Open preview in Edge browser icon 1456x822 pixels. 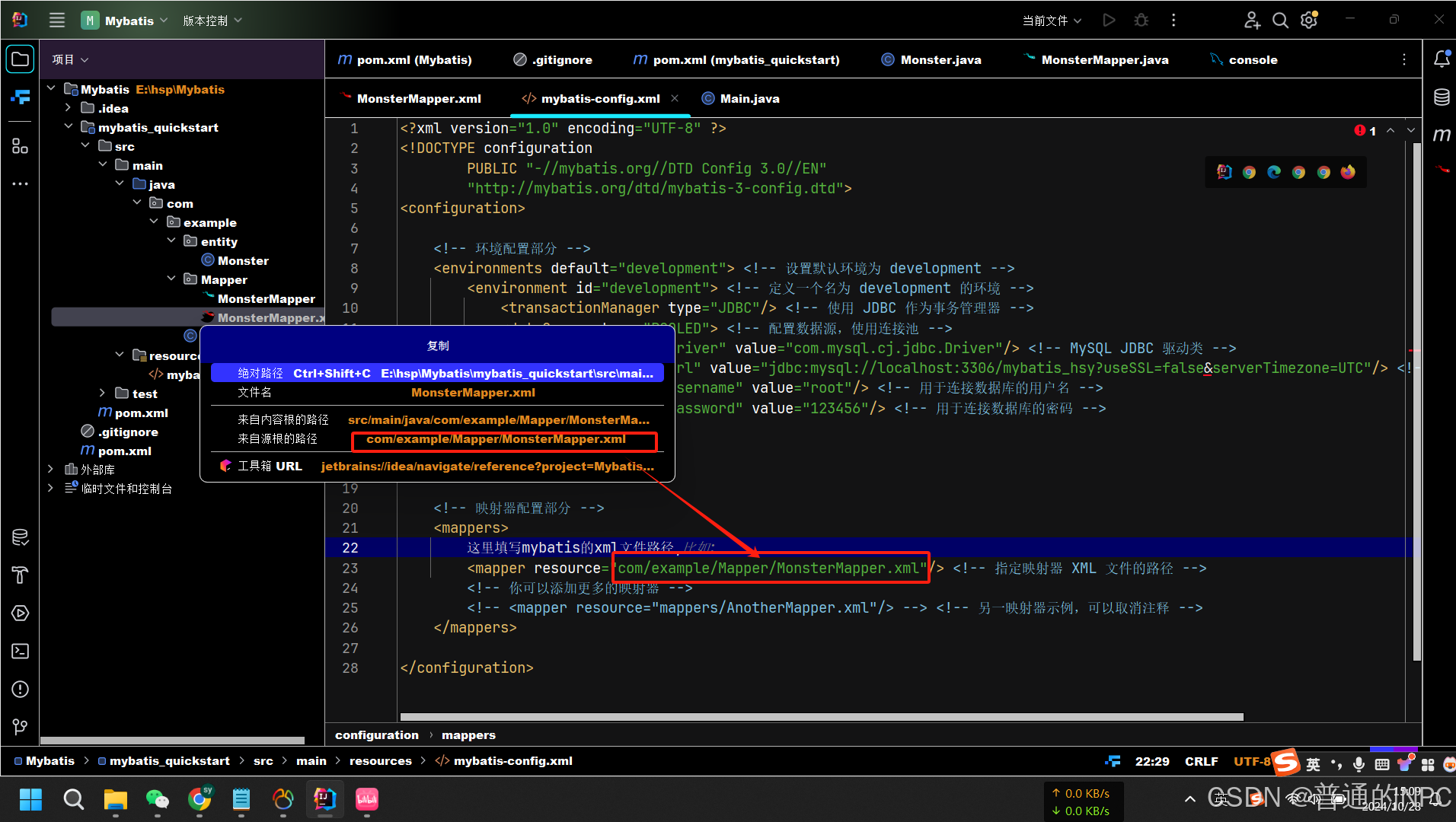1274,172
